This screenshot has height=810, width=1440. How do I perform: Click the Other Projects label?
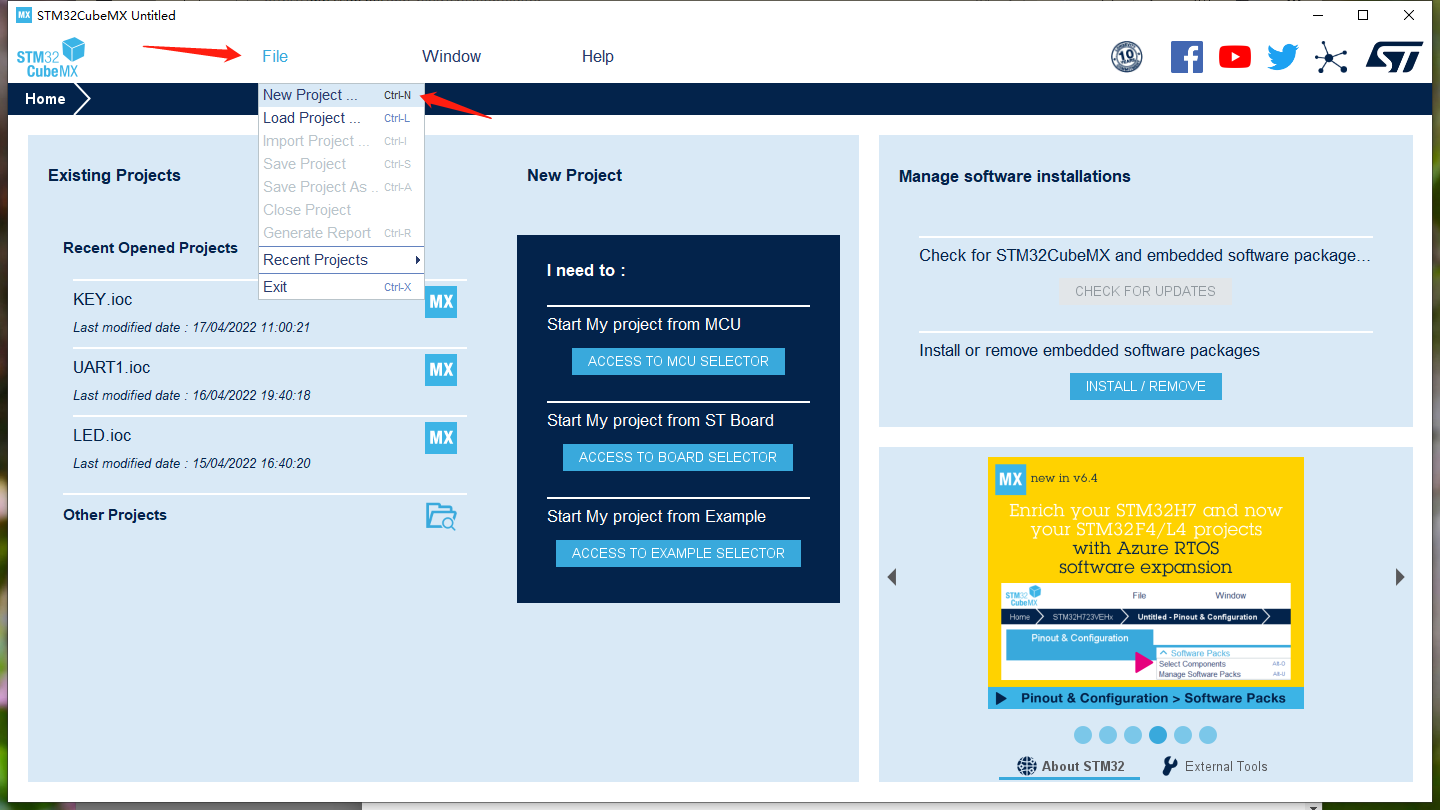tap(115, 515)
